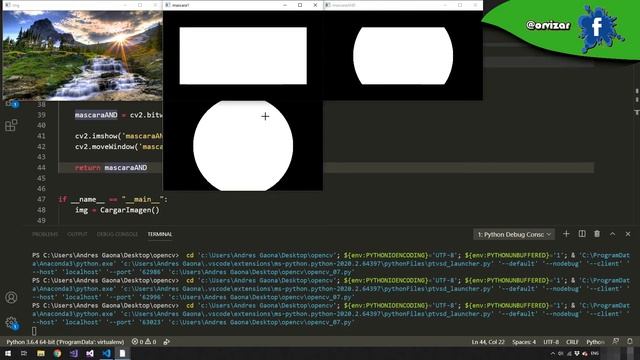
Task: Maximize the mascara1 window
Action: pyautogui.click(x=300, y=5)
